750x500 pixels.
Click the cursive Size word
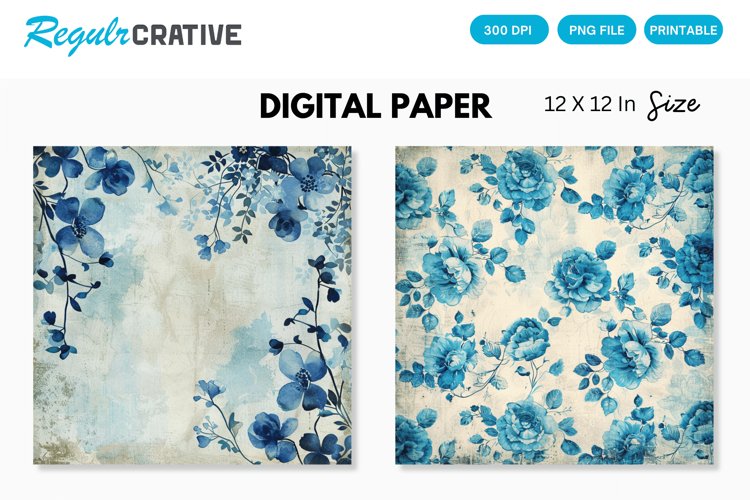coord(673,106)
